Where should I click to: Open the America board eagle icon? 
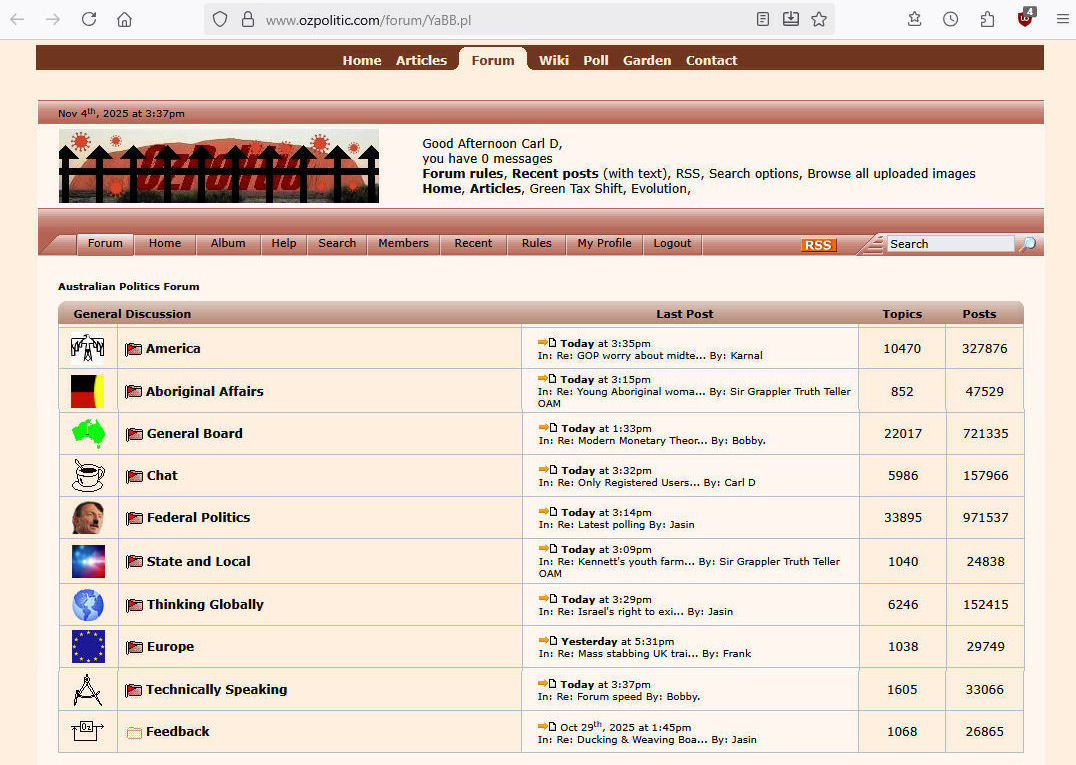88,348
